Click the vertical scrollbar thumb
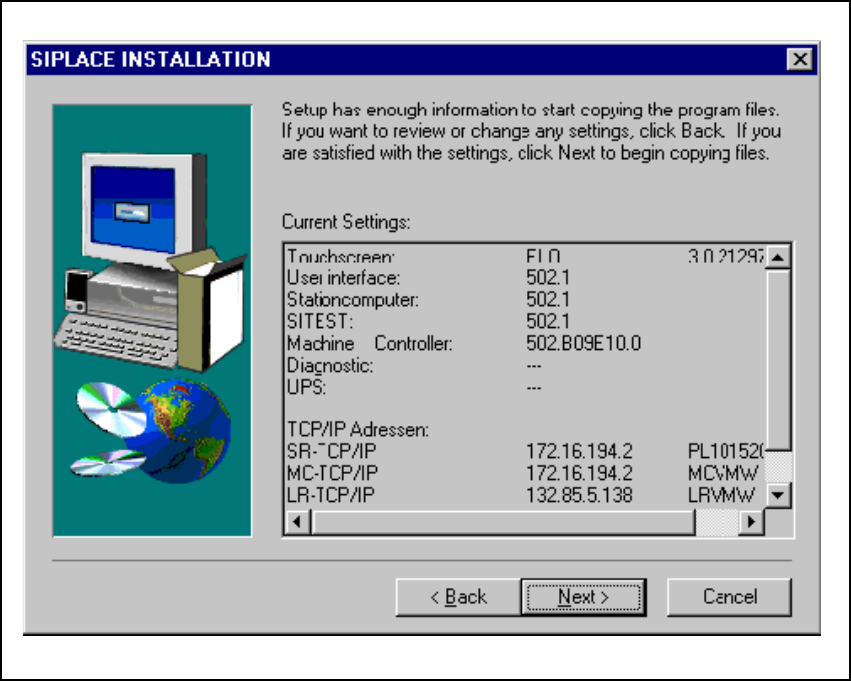This screenshot has width=851, height=681. 778,360
